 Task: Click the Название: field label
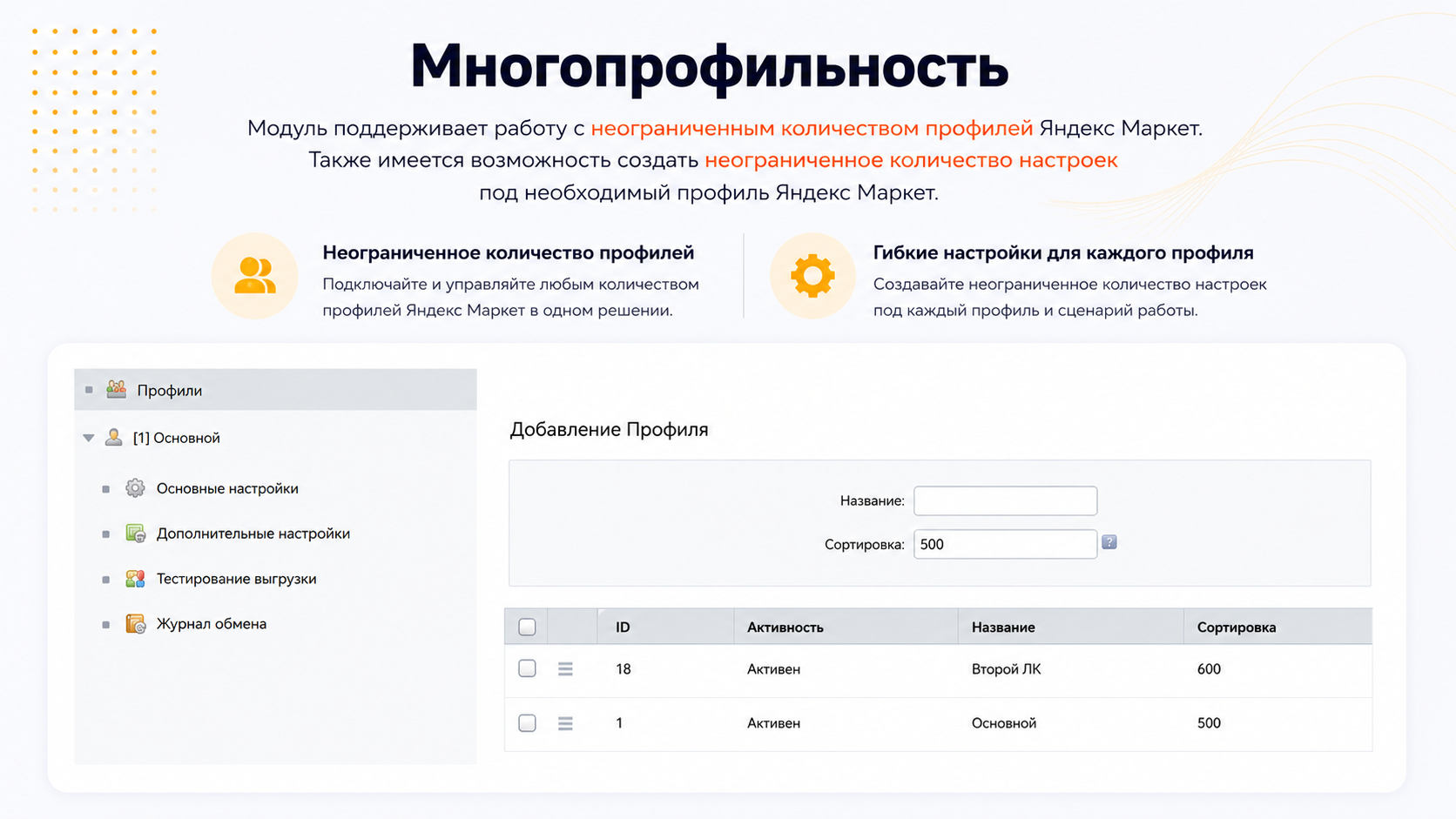(872, 500)
